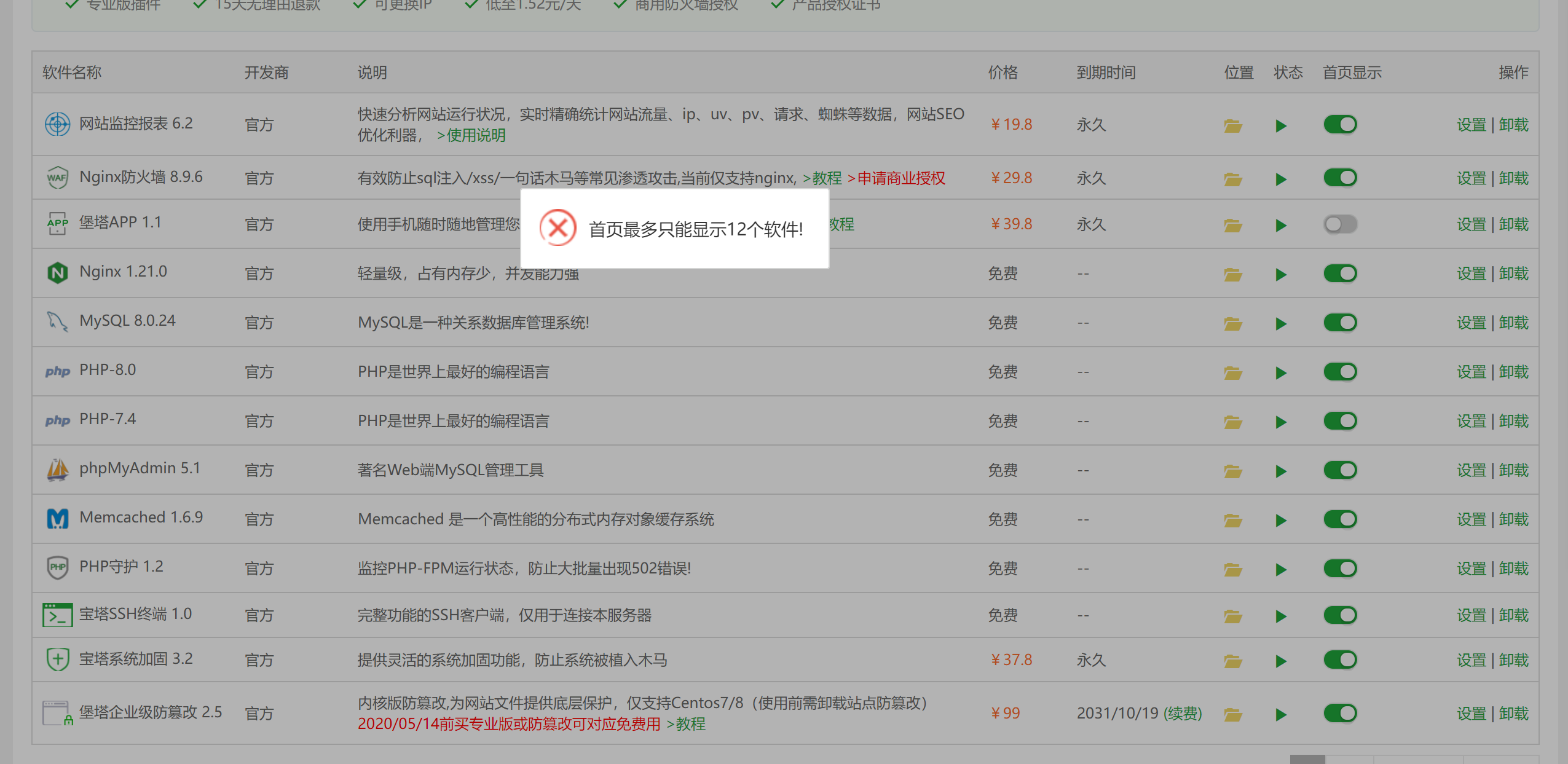Open 教程 link for 堡塔企业级防篡改
Viewport: 1568px width, 764px height.
click(685, 724)
